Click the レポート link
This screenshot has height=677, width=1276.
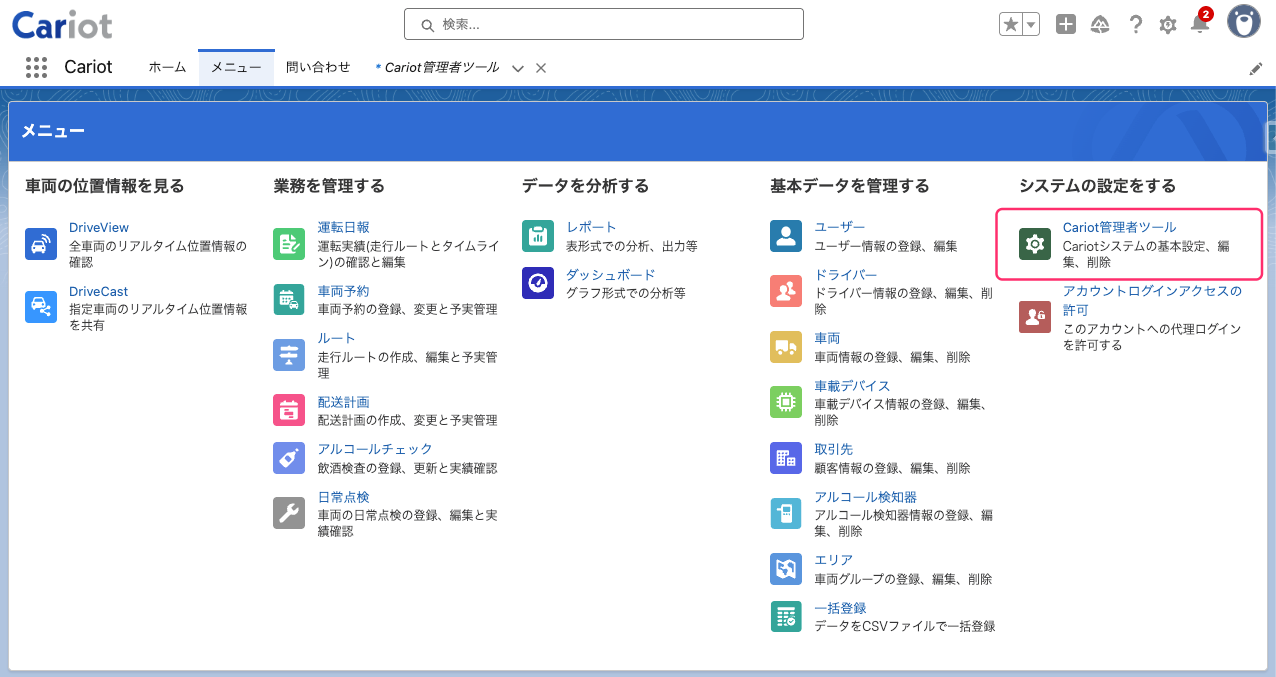point(592,227)
